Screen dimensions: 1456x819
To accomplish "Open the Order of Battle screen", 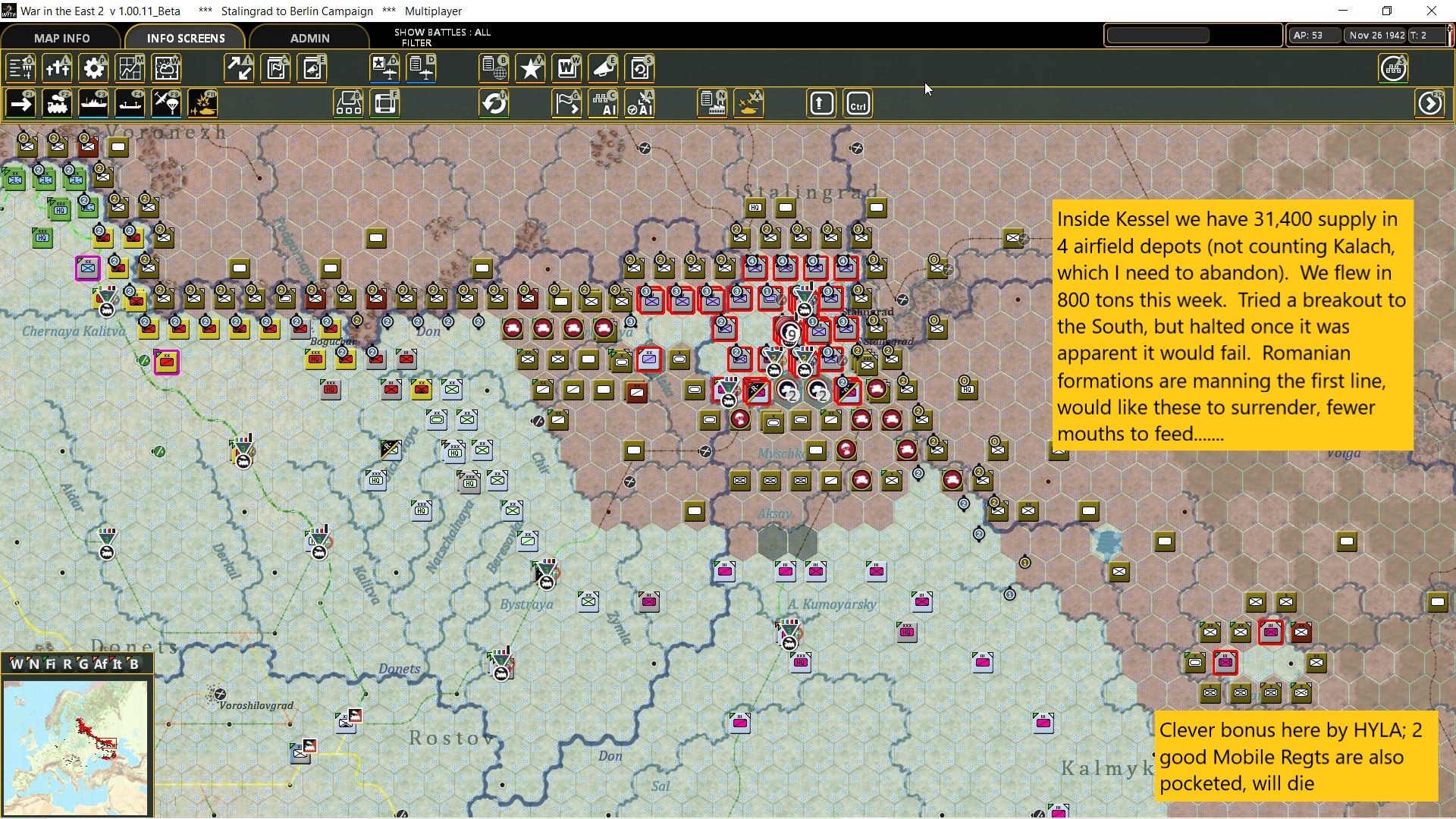I will point(20,68).
